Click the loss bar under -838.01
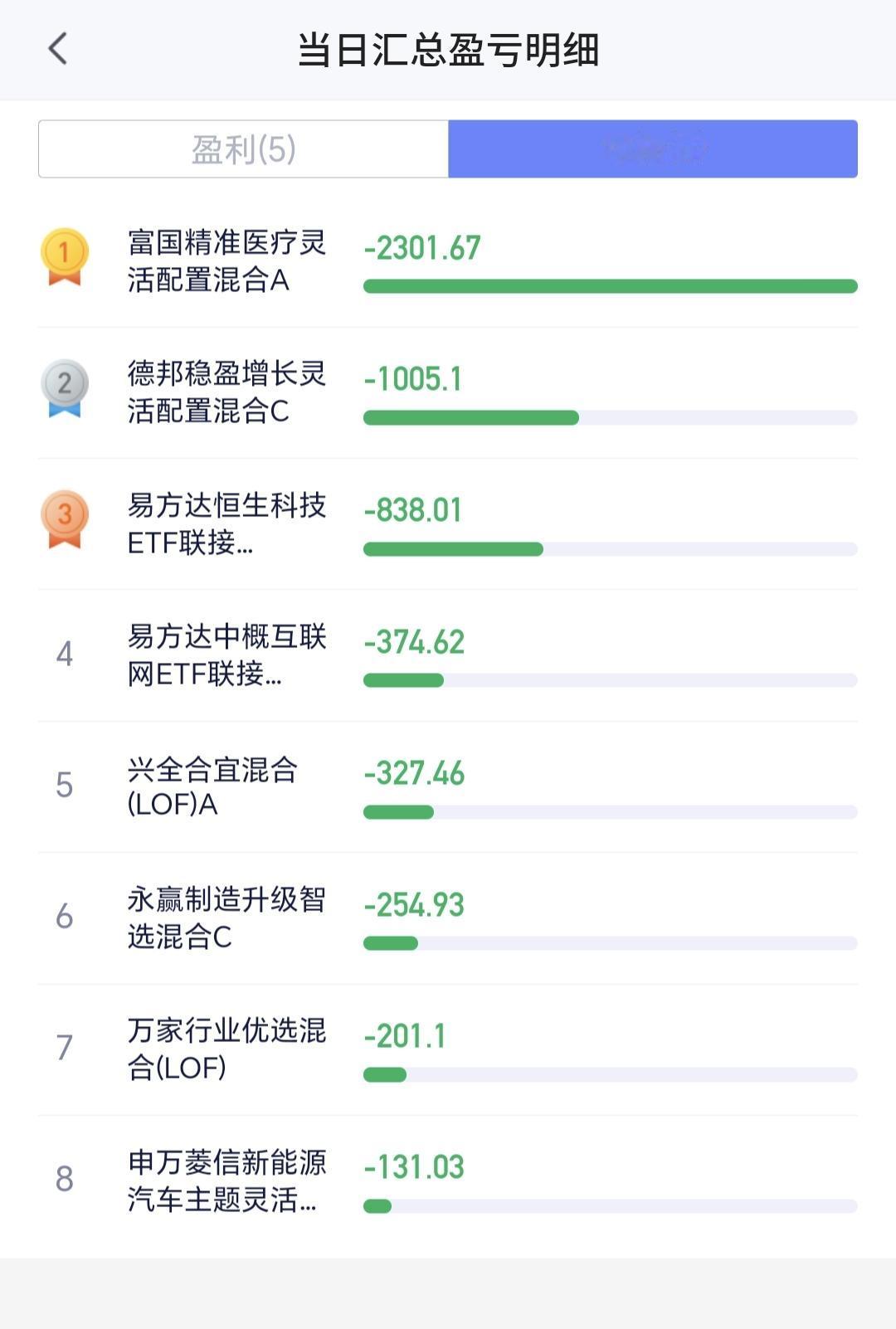The width and height of the screenshot is (896, 1329). point(611,549)
